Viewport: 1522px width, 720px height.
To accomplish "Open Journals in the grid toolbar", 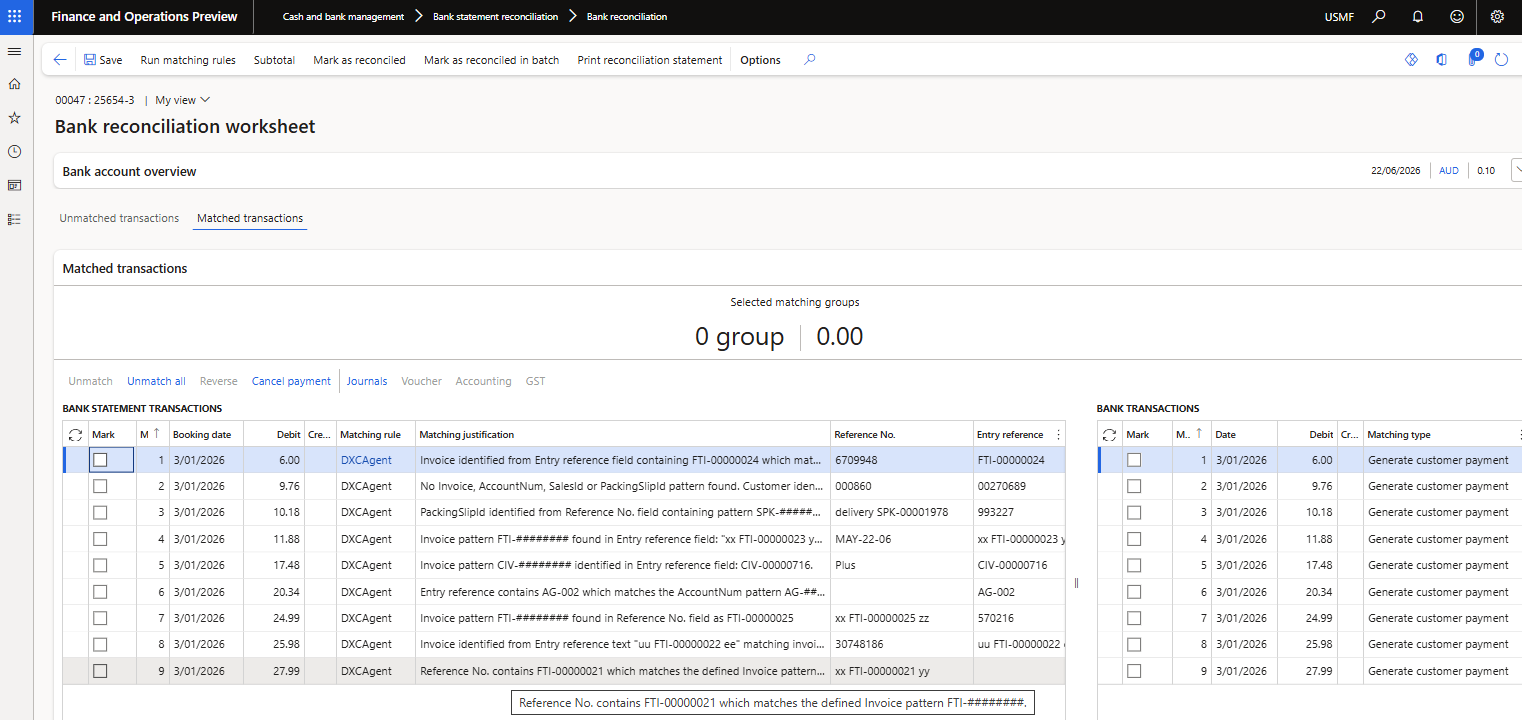I will [367, 381].
